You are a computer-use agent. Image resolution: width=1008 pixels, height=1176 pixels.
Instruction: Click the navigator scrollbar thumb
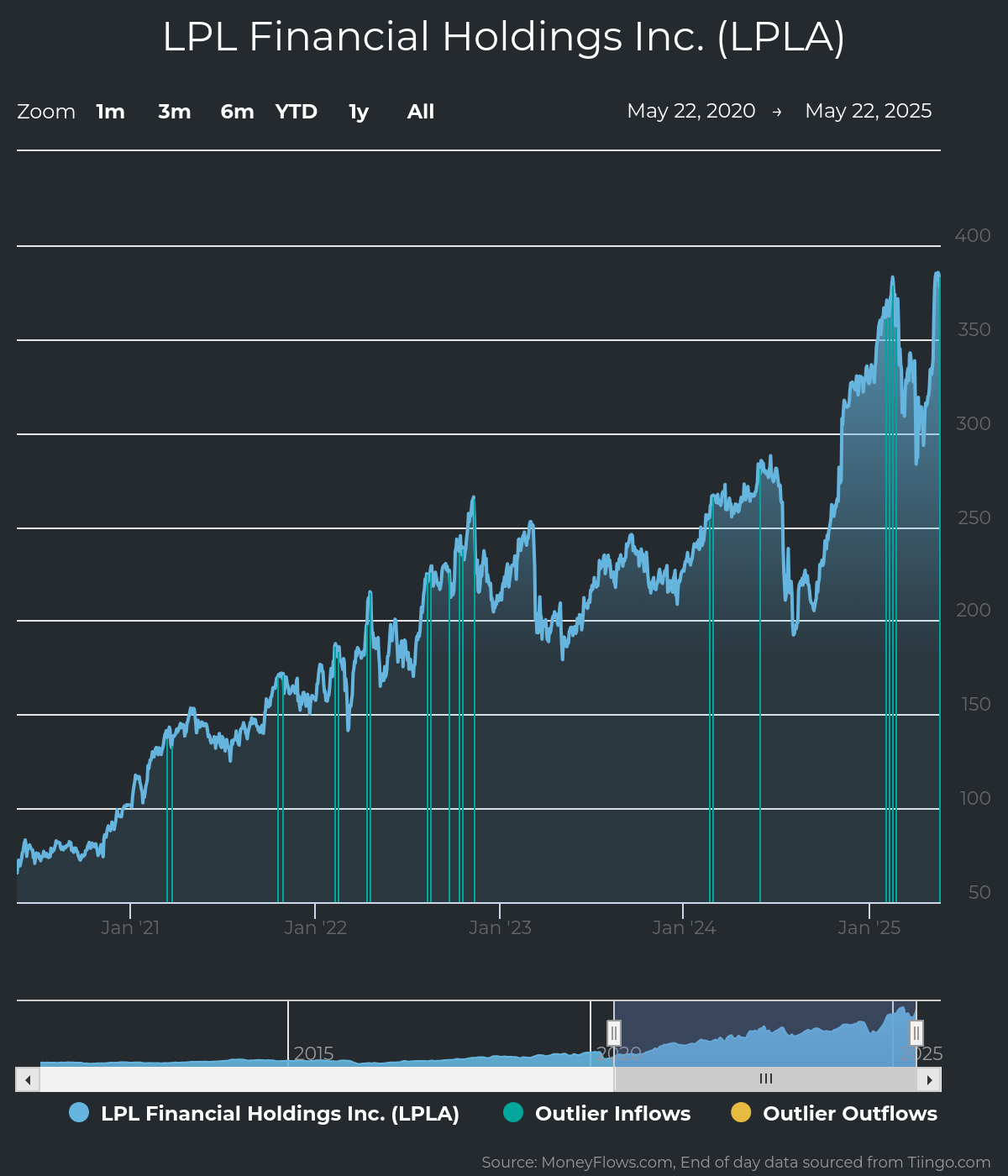765,1079
